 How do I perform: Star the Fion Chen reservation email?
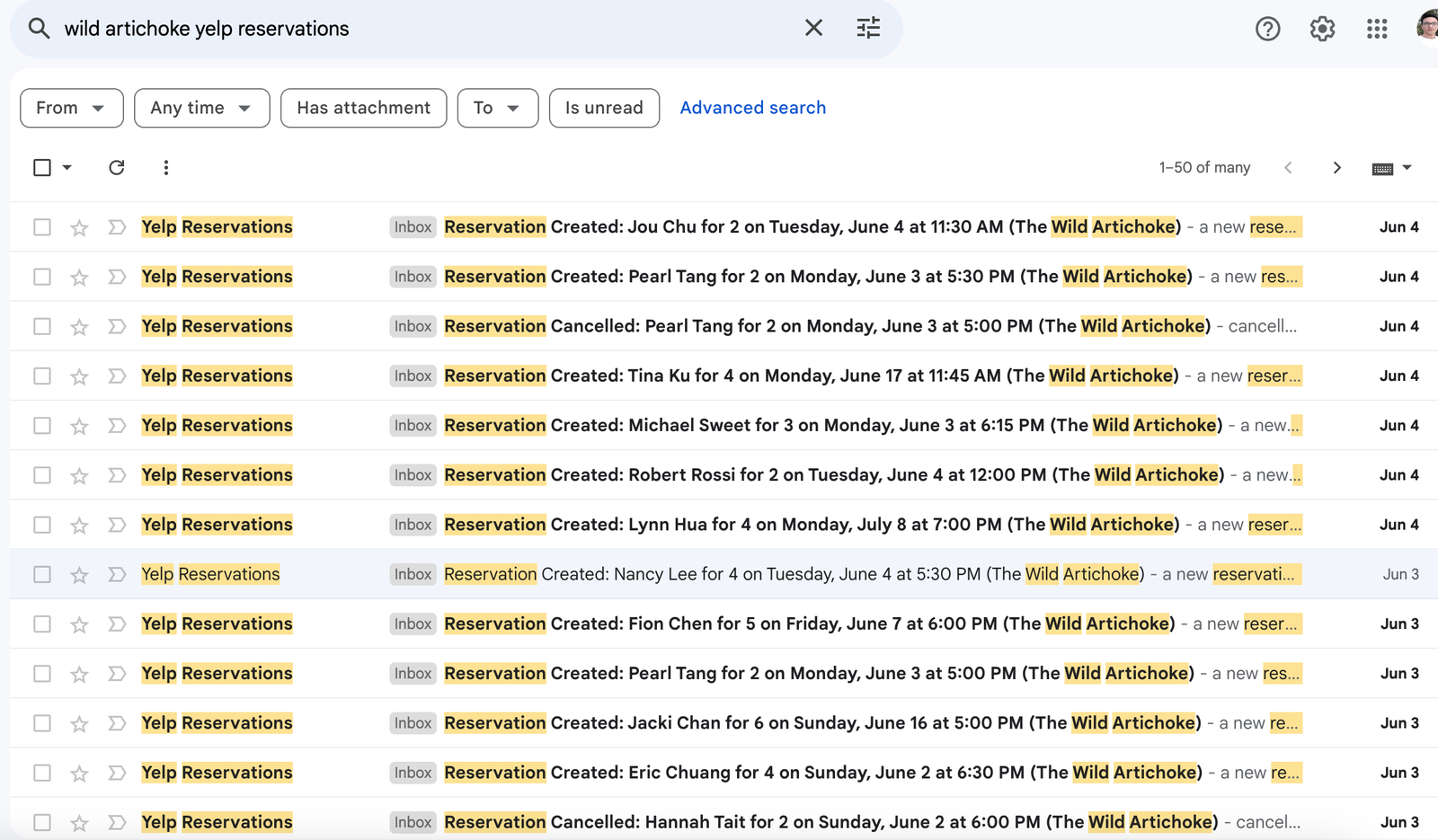79,623
